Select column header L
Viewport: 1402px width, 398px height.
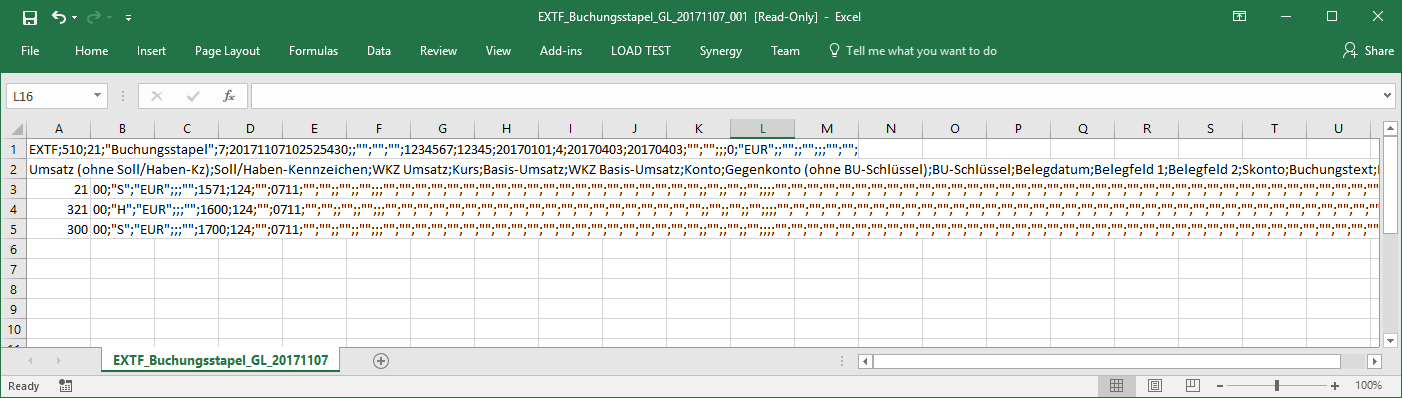[x=763, y=128]
